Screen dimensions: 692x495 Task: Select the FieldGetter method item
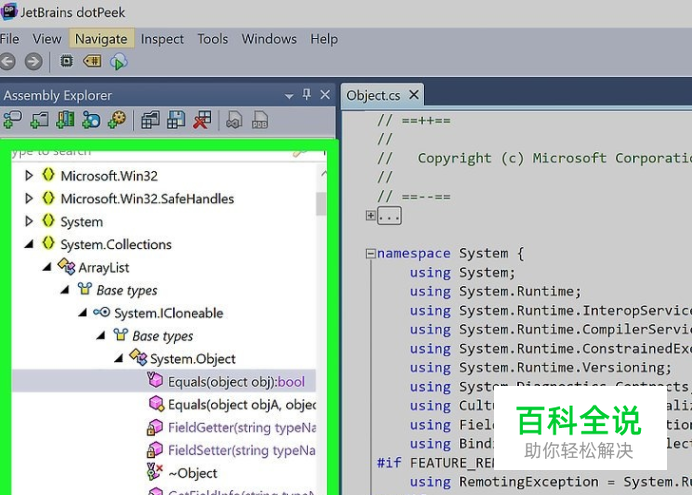point(241,428)
